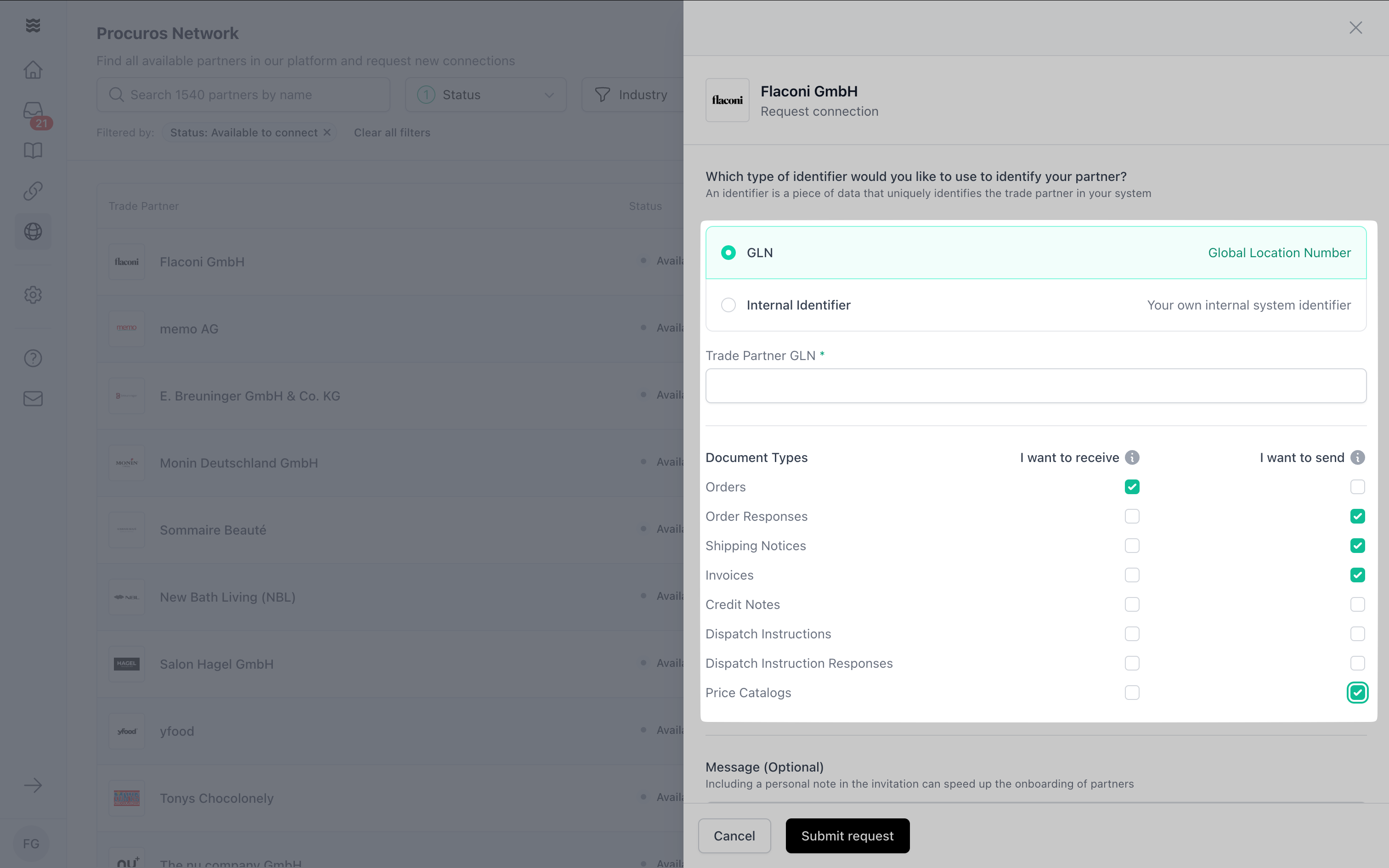The width and height of the screenshot is (1389, 868).
Task: Click the Tonys Chocolonely logo thumbnail
Action: pos(126,798)
